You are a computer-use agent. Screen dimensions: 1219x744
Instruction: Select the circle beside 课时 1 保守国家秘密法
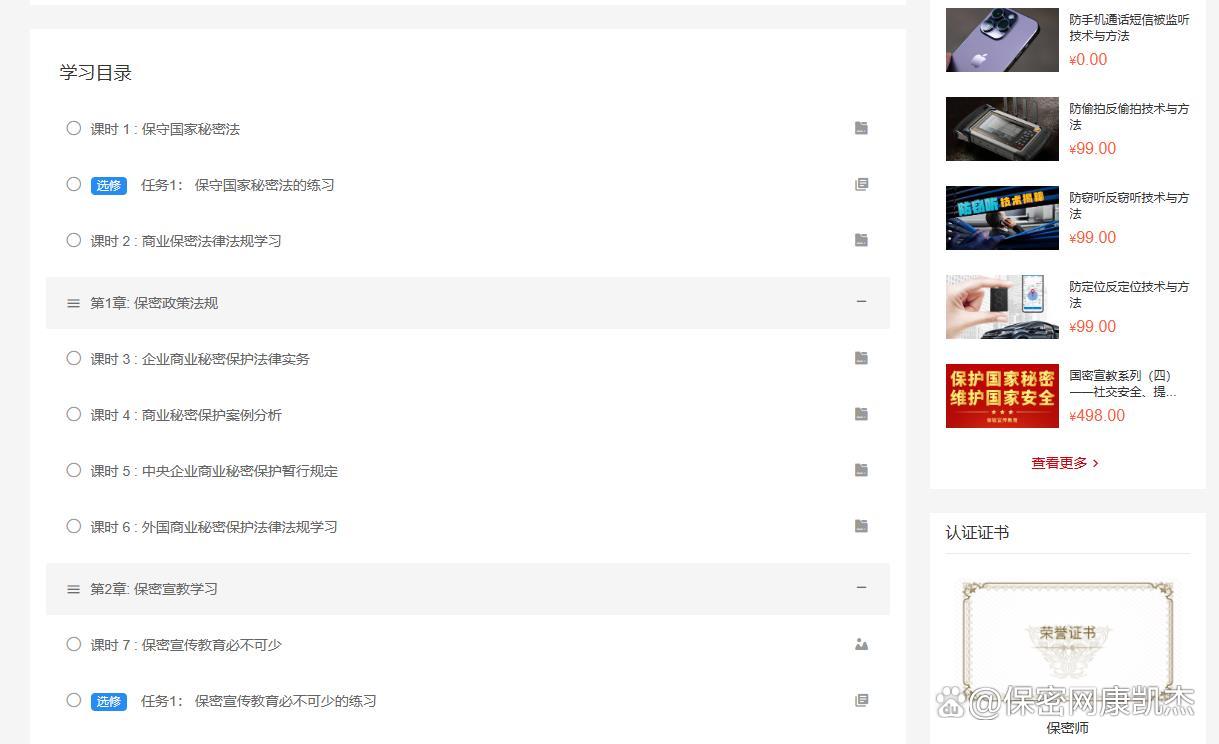click(x=73, y=128)
